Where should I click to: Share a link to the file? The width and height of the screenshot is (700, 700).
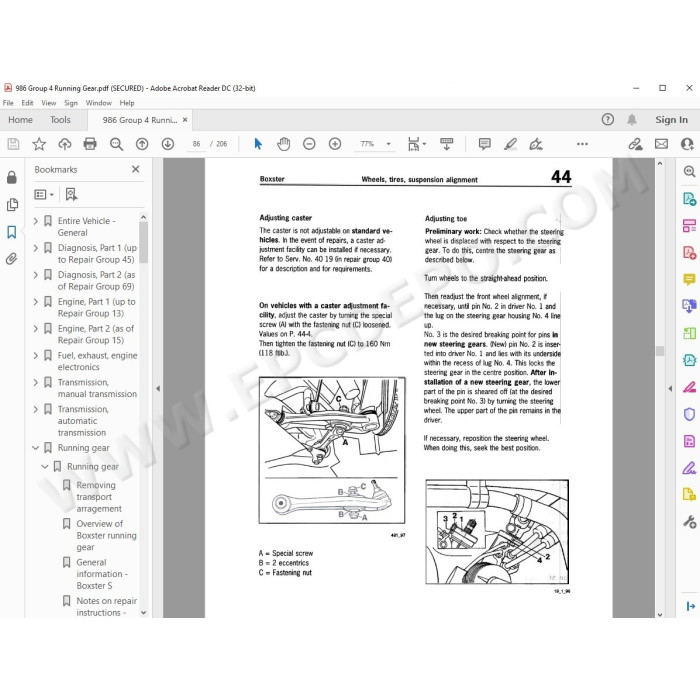pyautogui.click(x=635, y=144)
